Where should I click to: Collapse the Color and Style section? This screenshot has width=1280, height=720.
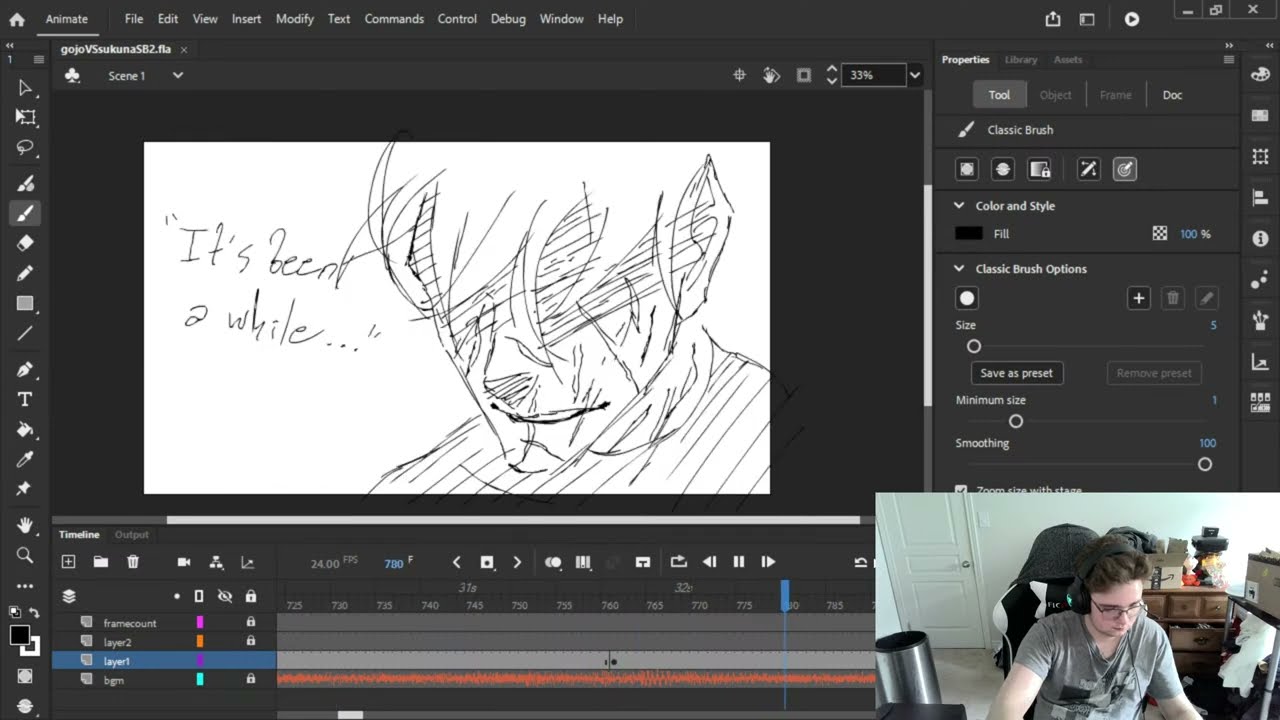click(959, 205)
